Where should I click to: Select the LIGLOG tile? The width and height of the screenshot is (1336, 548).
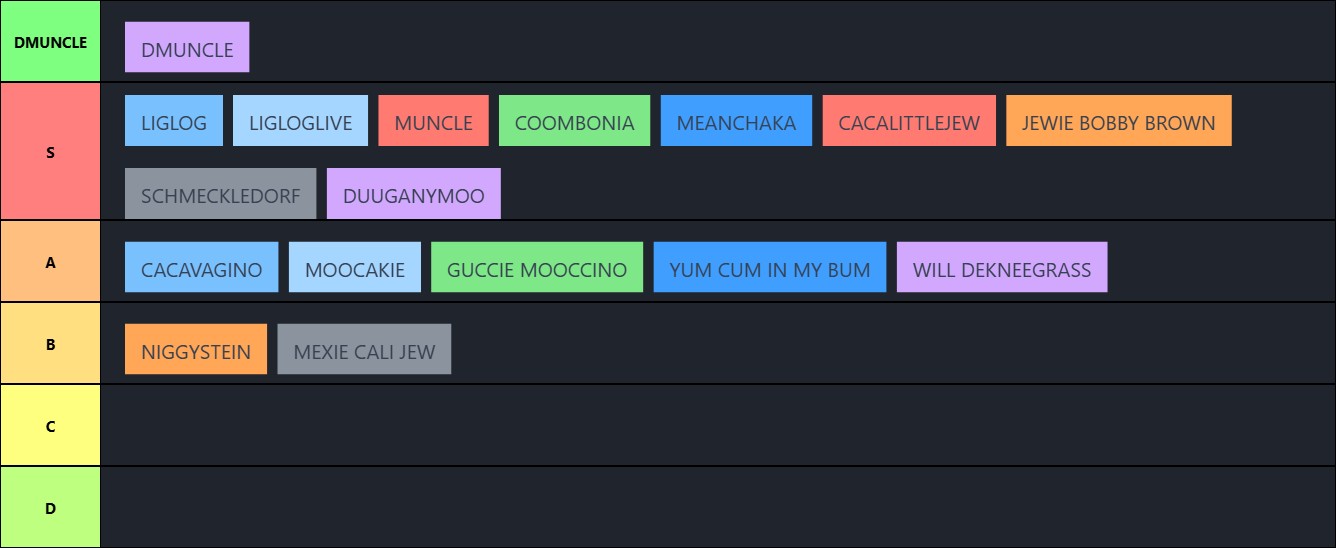pyautogui.click(x=174, y=121)
